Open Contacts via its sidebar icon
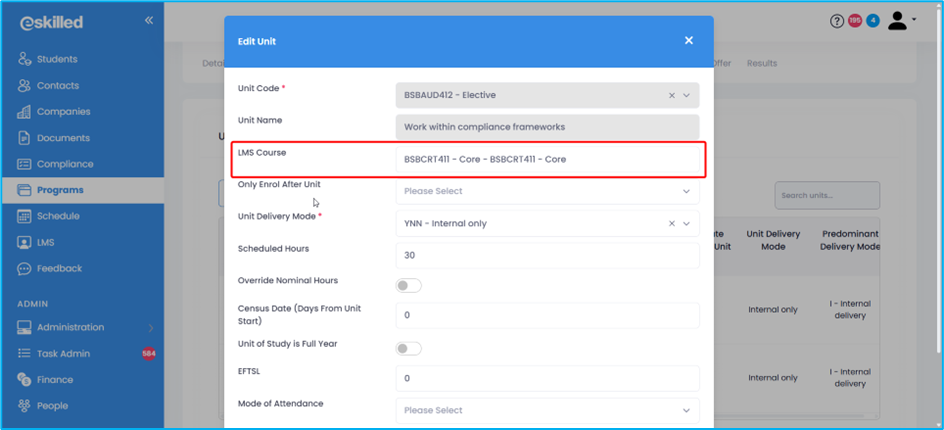Screen dimensions: 944x430 pyautogui.click(x=24, y=86)
